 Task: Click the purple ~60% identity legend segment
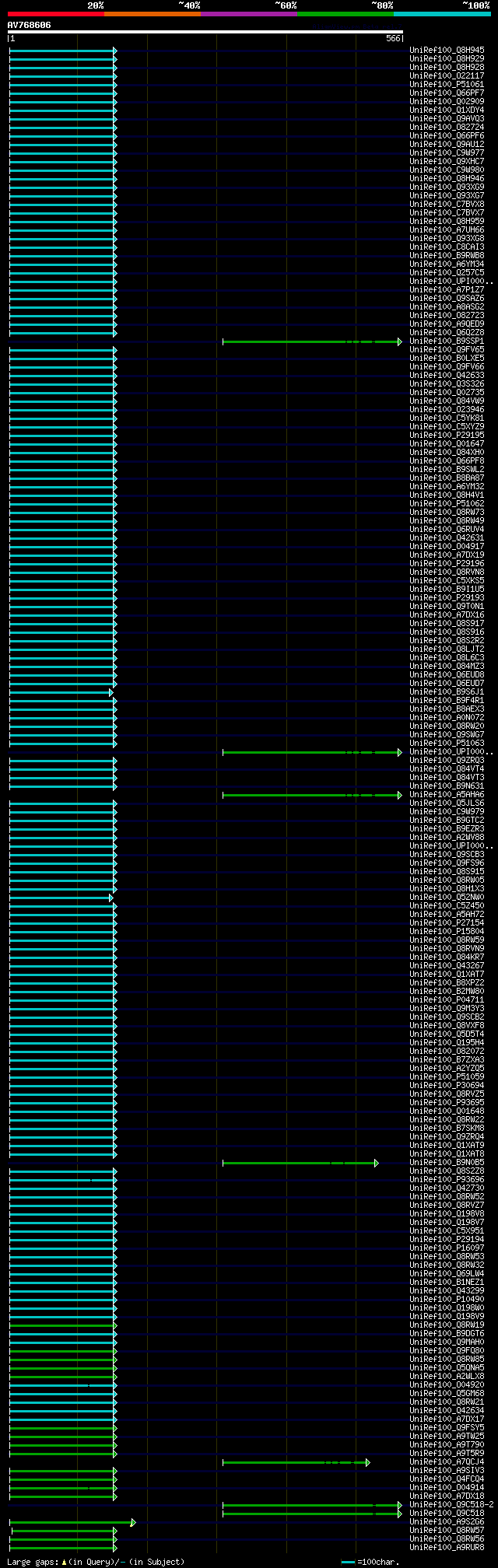(249, 14)
